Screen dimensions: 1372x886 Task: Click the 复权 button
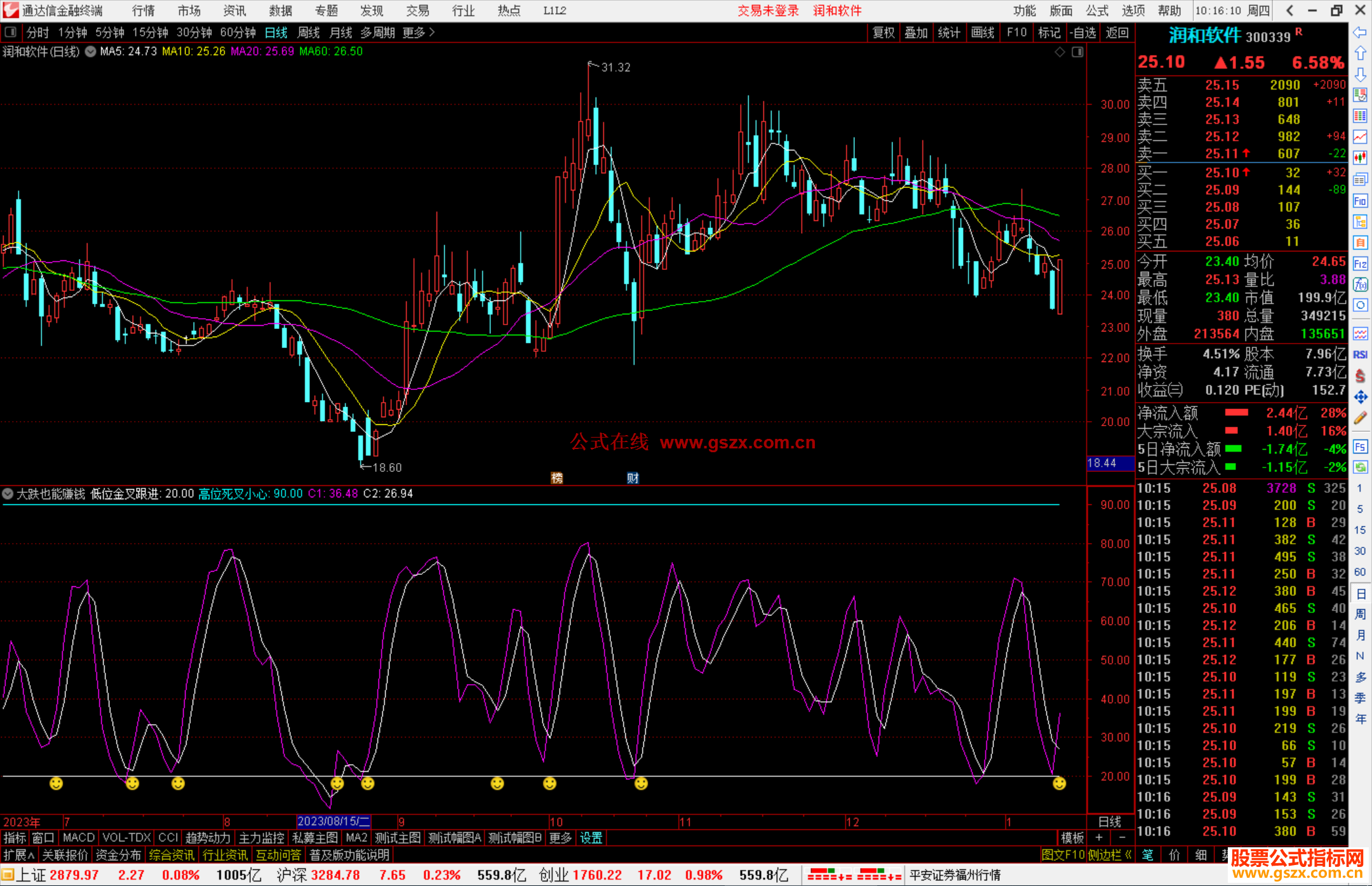point(883,32)
